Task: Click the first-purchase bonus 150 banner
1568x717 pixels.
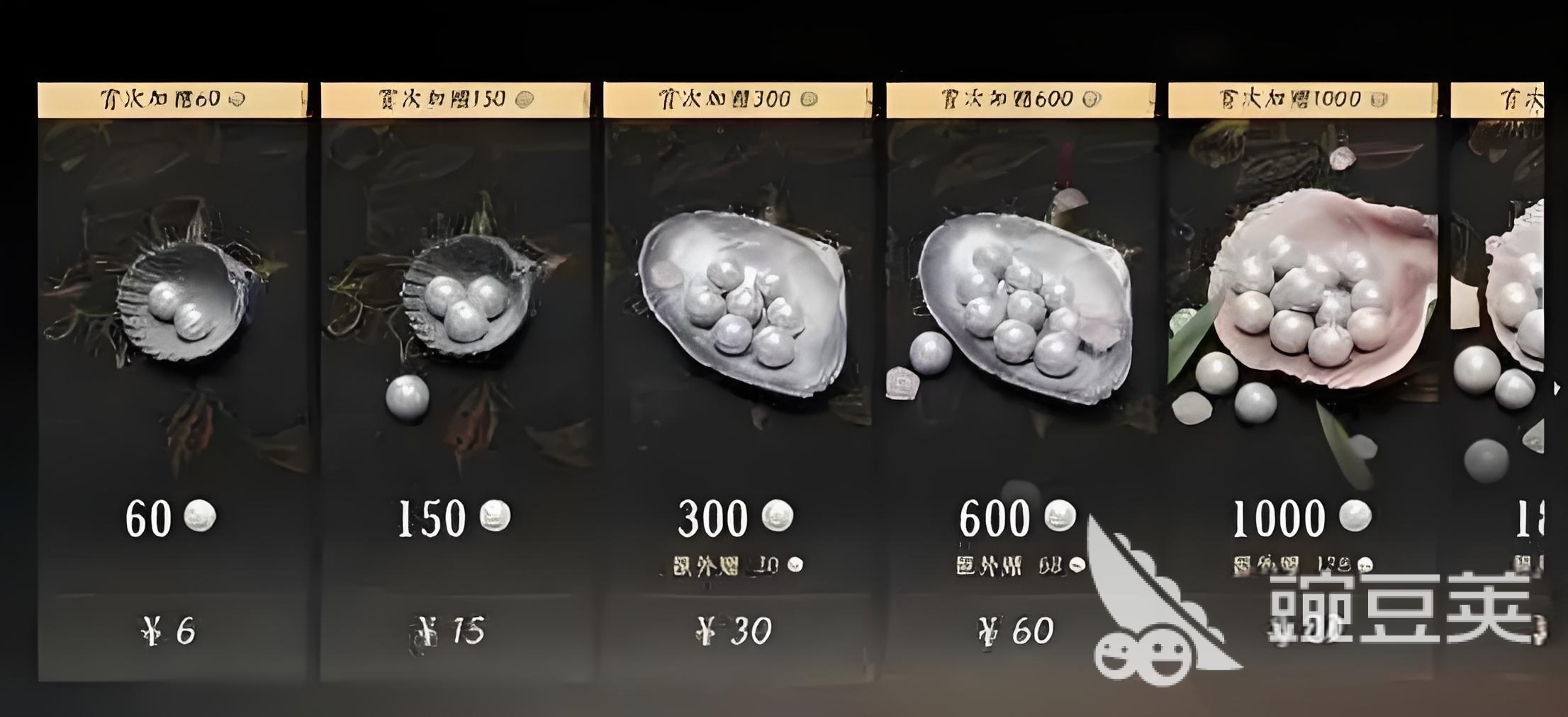Action: pyautogui.click(x=455, y=100)
